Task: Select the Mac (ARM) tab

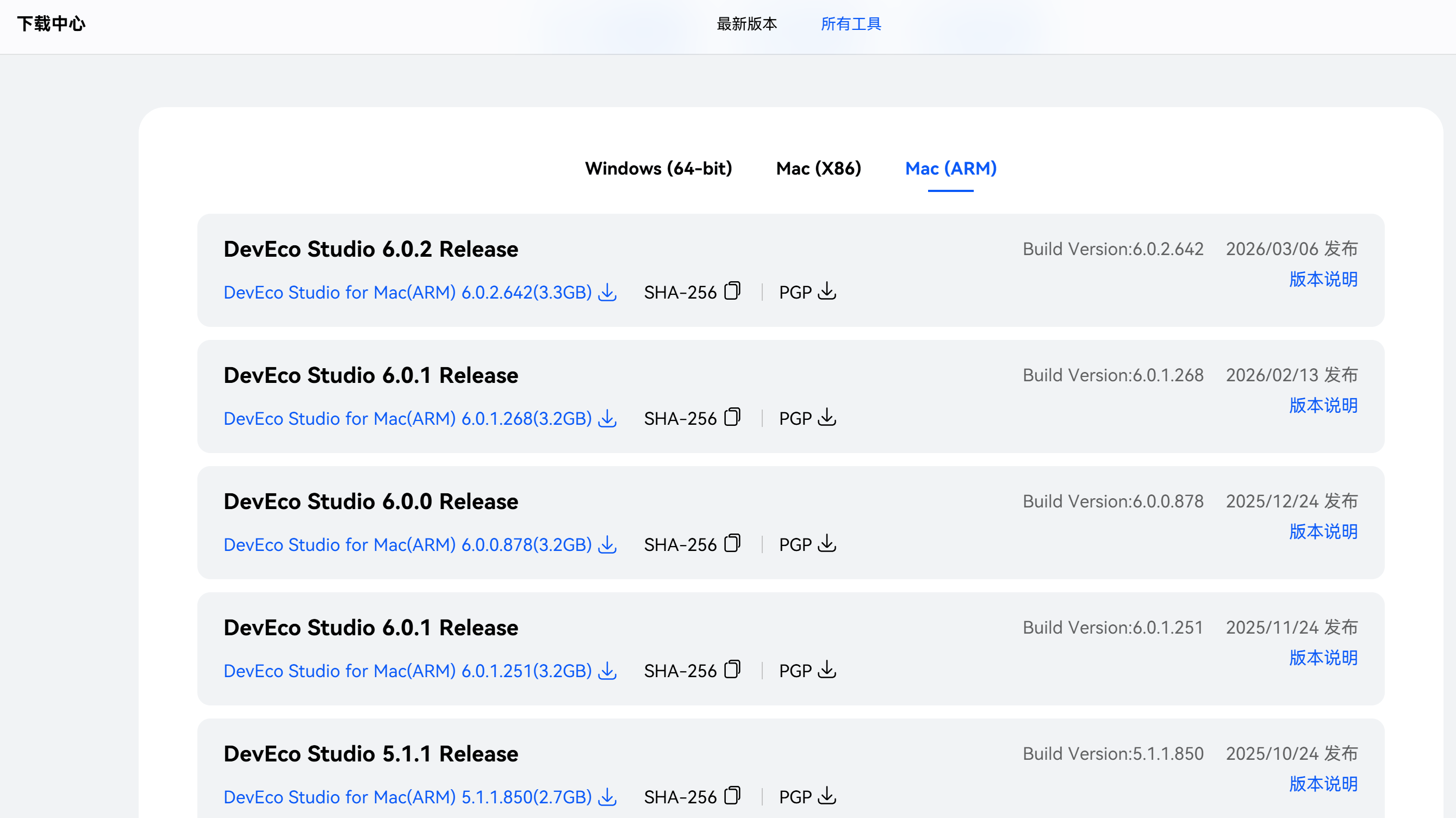Action: click(951, 169)
